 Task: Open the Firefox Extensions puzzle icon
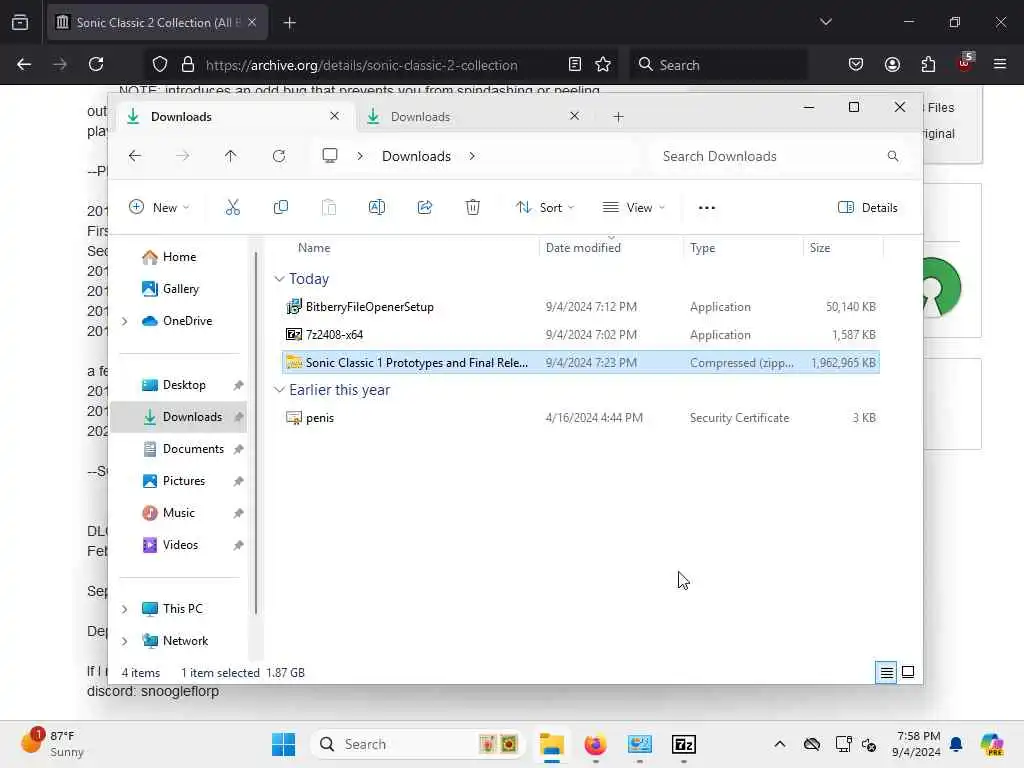point(928,64)
